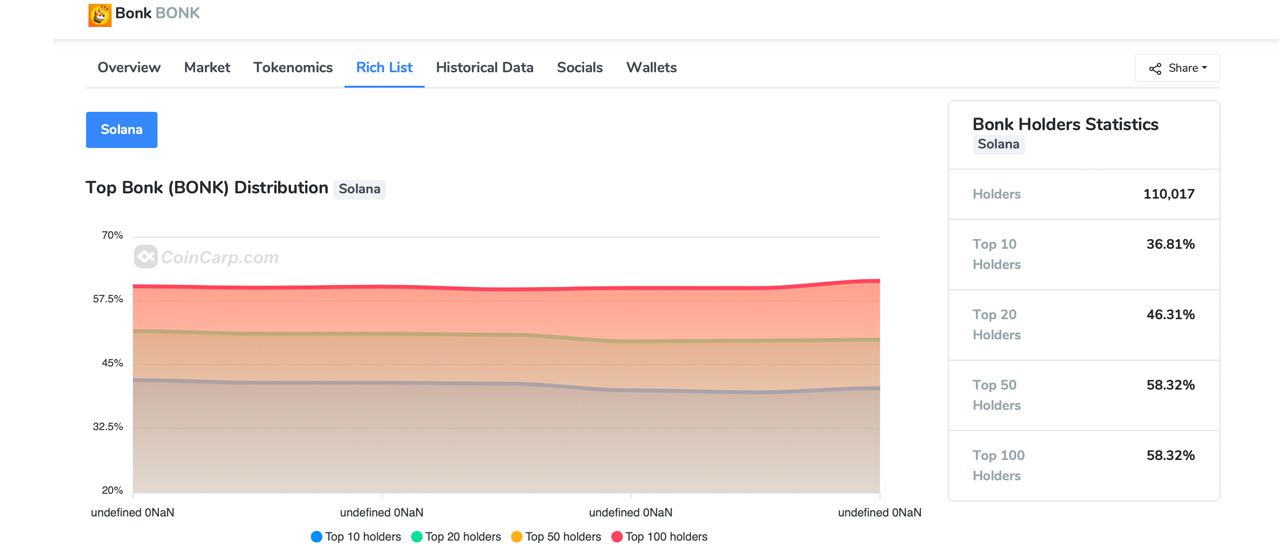
Task: Click the Top Bonk (BONK) Distribution heading
Action: 207,188
